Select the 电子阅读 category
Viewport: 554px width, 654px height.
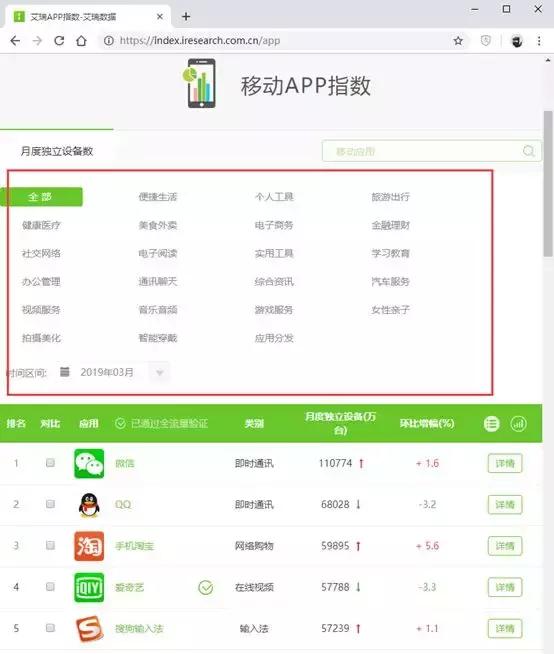click(158, 254)
